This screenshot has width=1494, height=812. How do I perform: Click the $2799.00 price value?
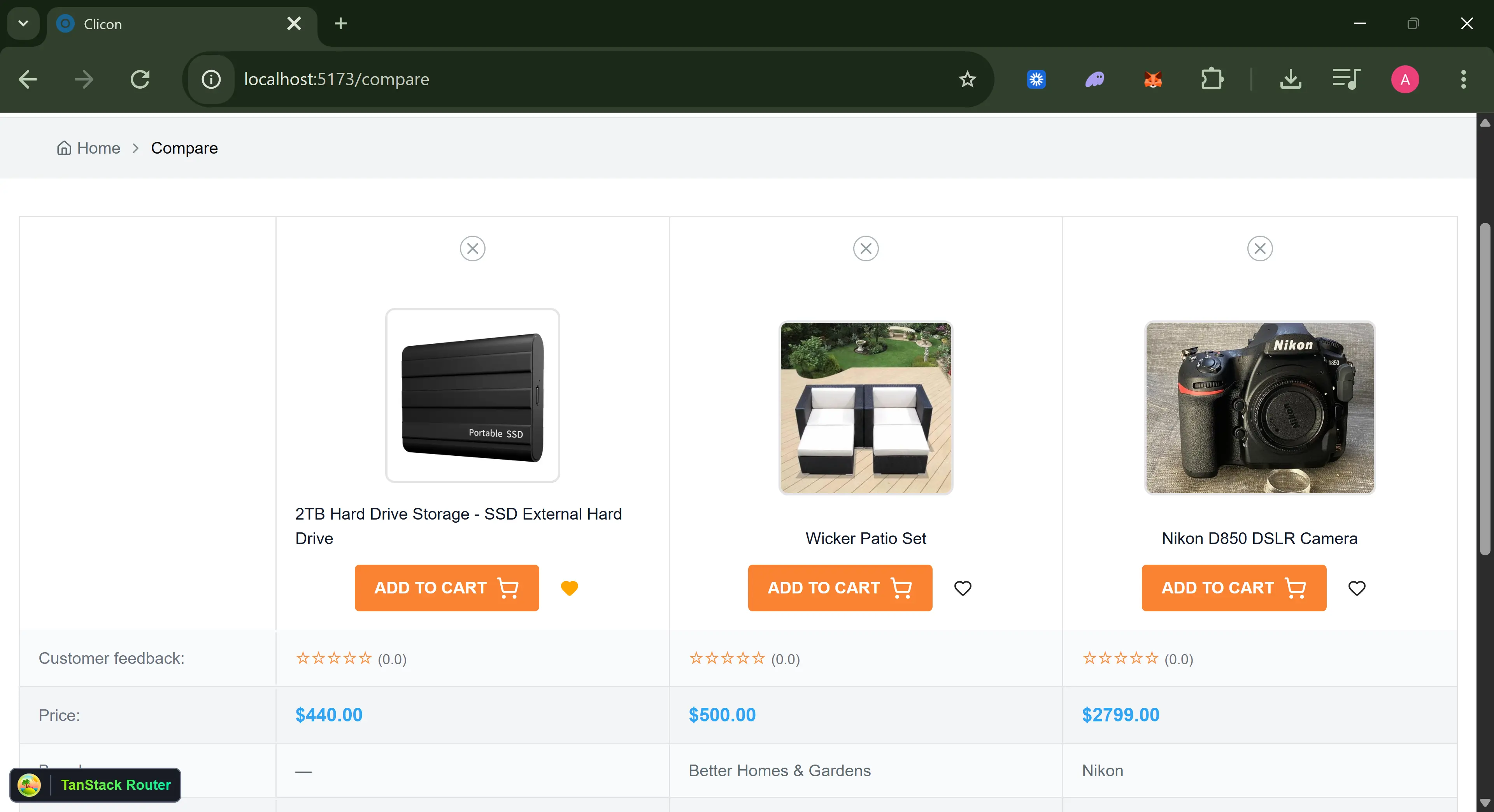point(1120,715)
